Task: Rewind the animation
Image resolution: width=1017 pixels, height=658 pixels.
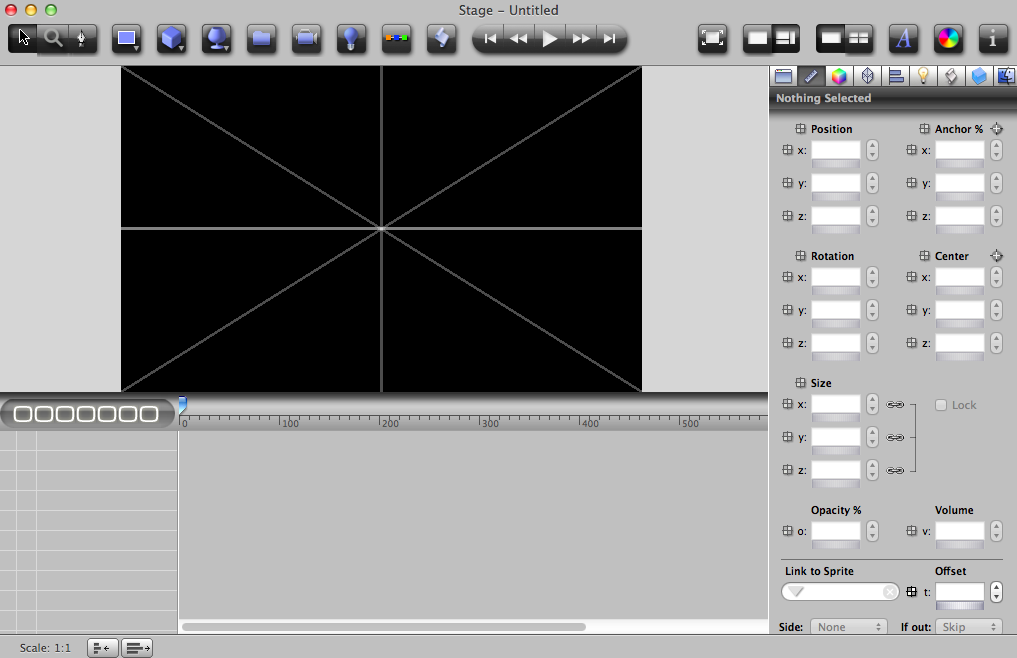Action: (x=519, y=39)
